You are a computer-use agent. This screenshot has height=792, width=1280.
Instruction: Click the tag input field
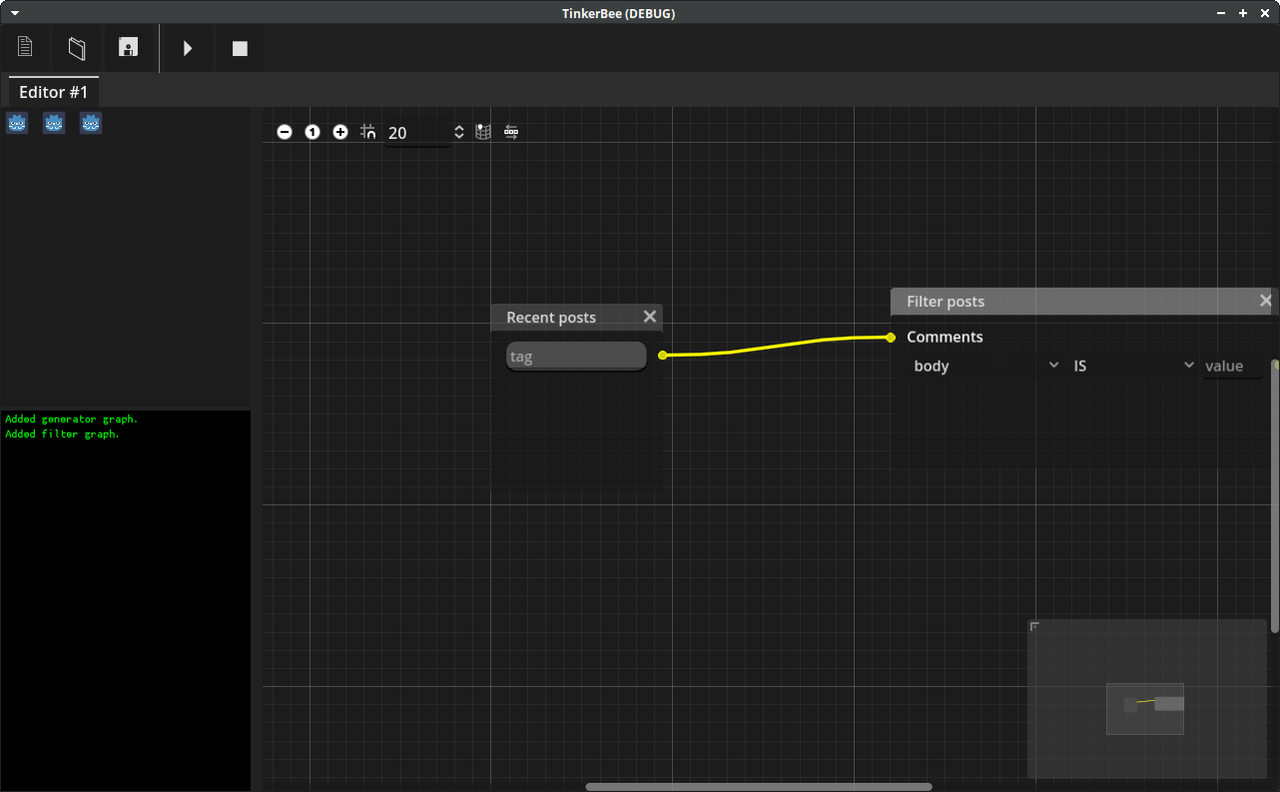tap(576, 356)
